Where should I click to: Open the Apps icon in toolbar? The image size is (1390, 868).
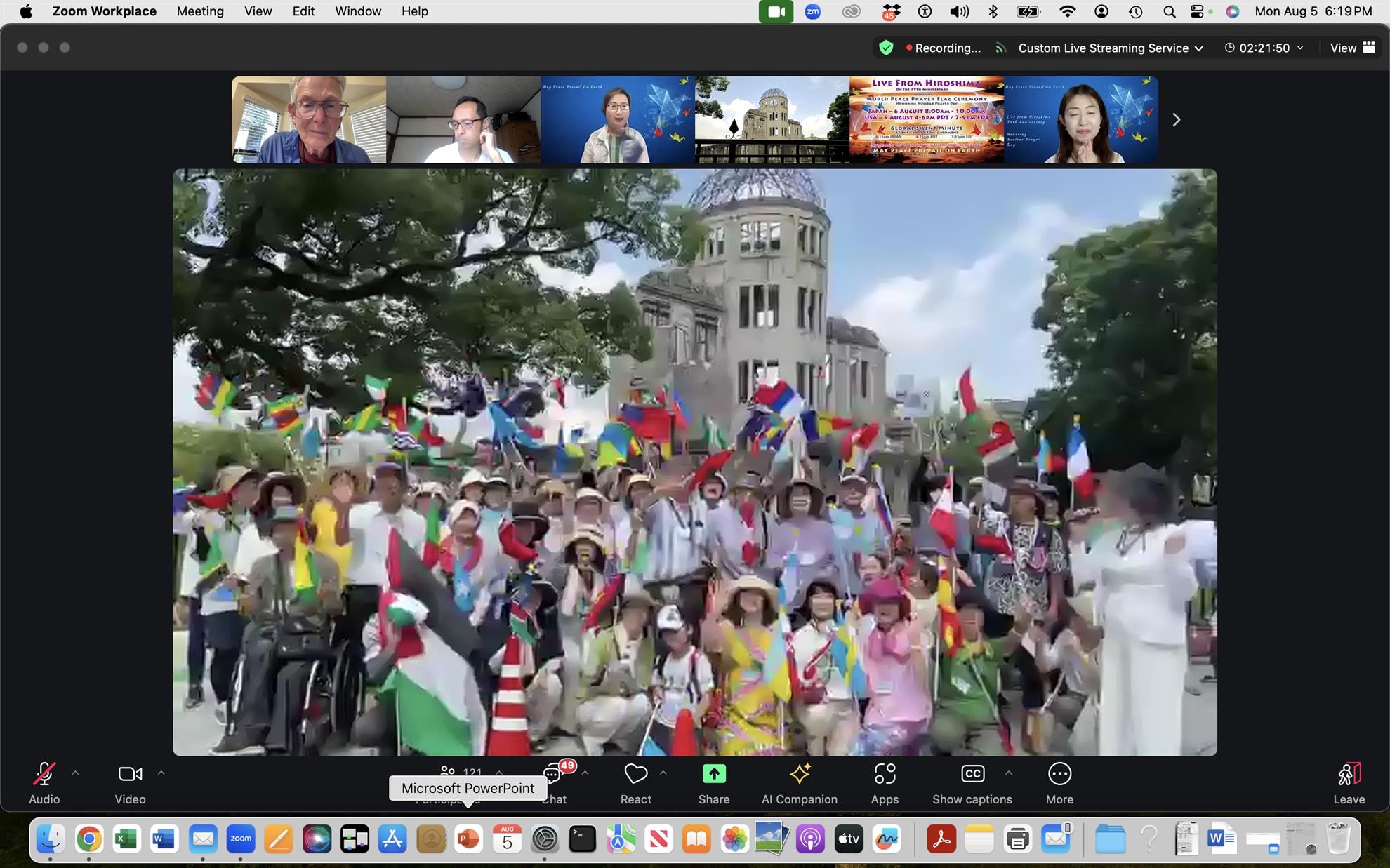[885, 774]
